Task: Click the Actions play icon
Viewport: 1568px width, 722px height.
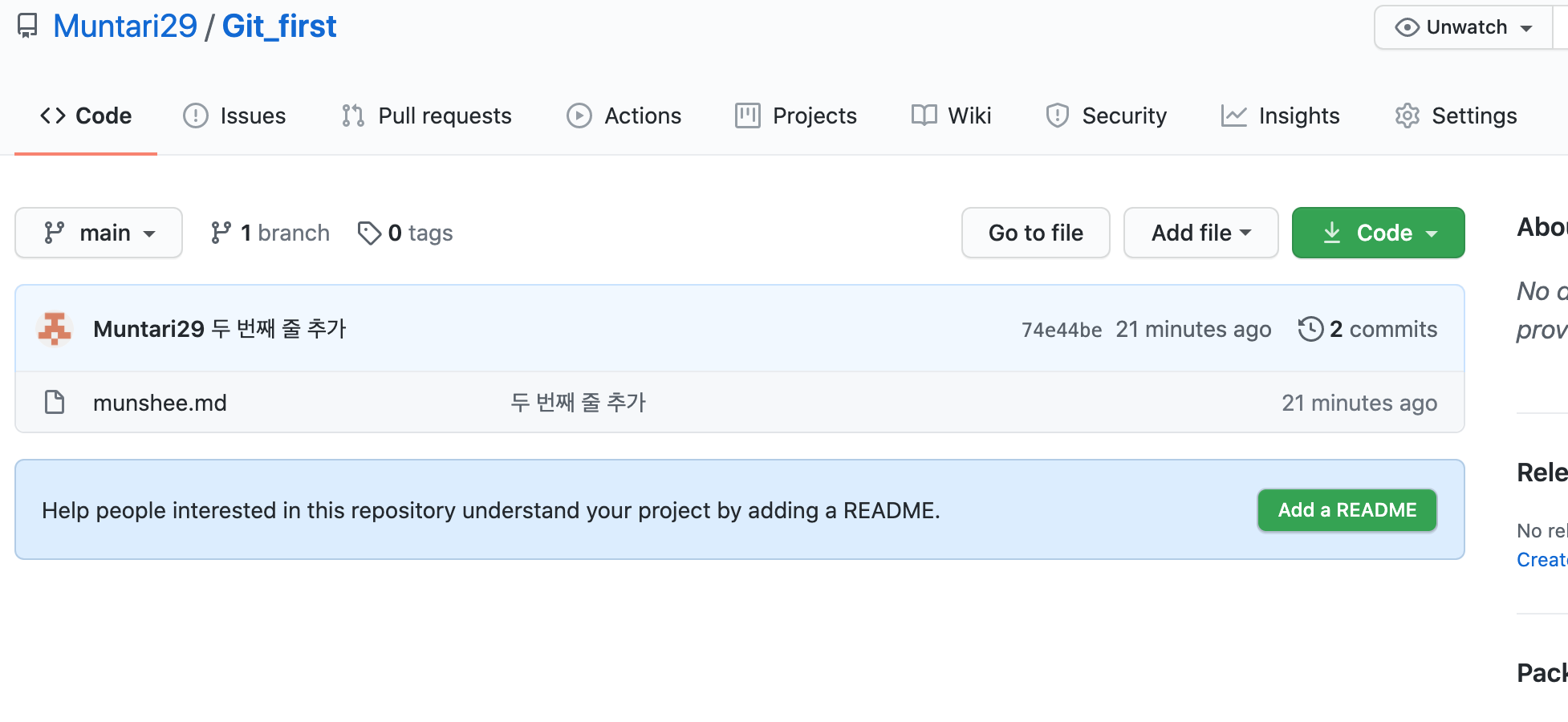Action: point(579,116)
